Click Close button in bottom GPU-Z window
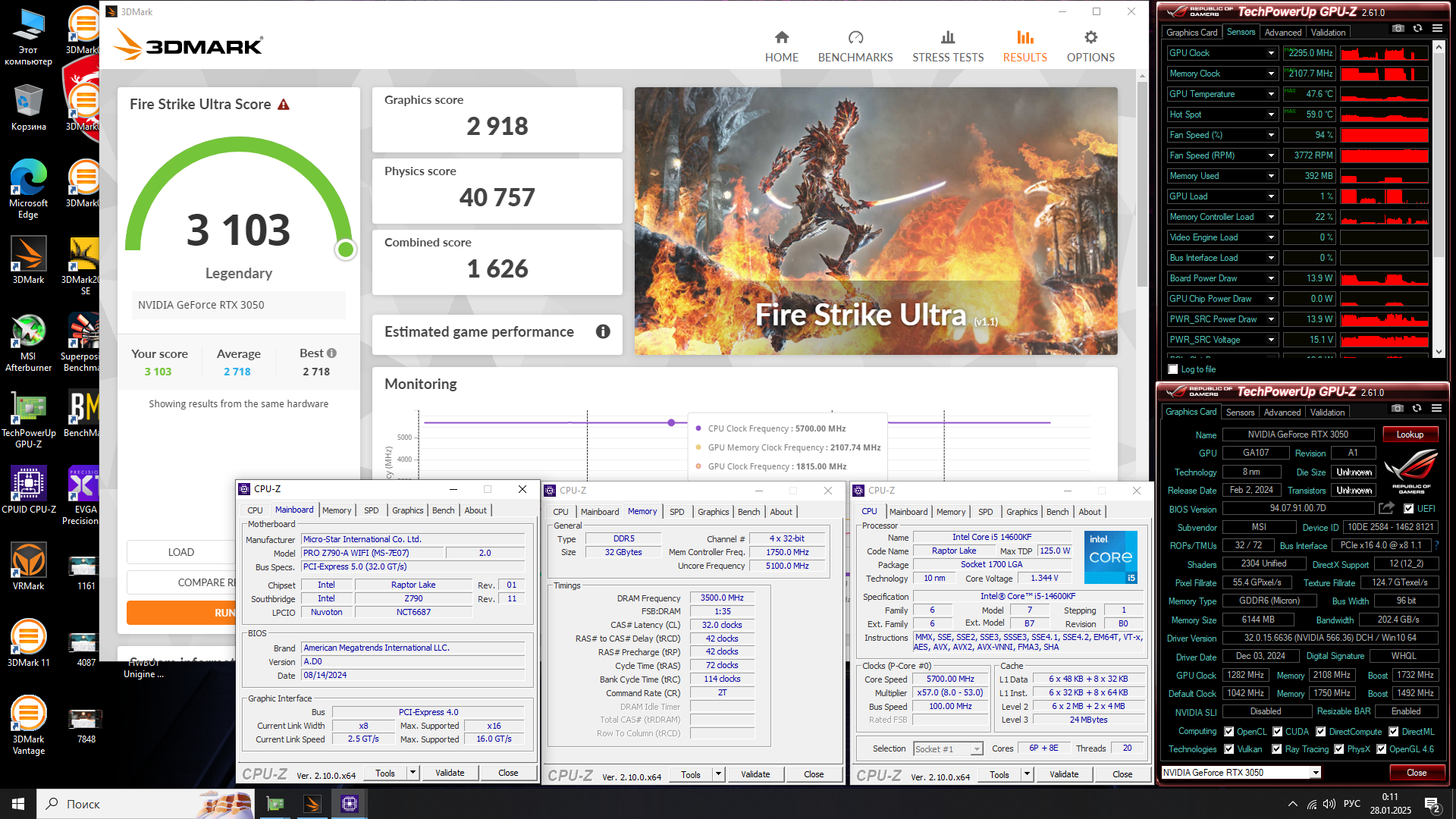Screen dimensions: 1456x819 (1417, 773)
